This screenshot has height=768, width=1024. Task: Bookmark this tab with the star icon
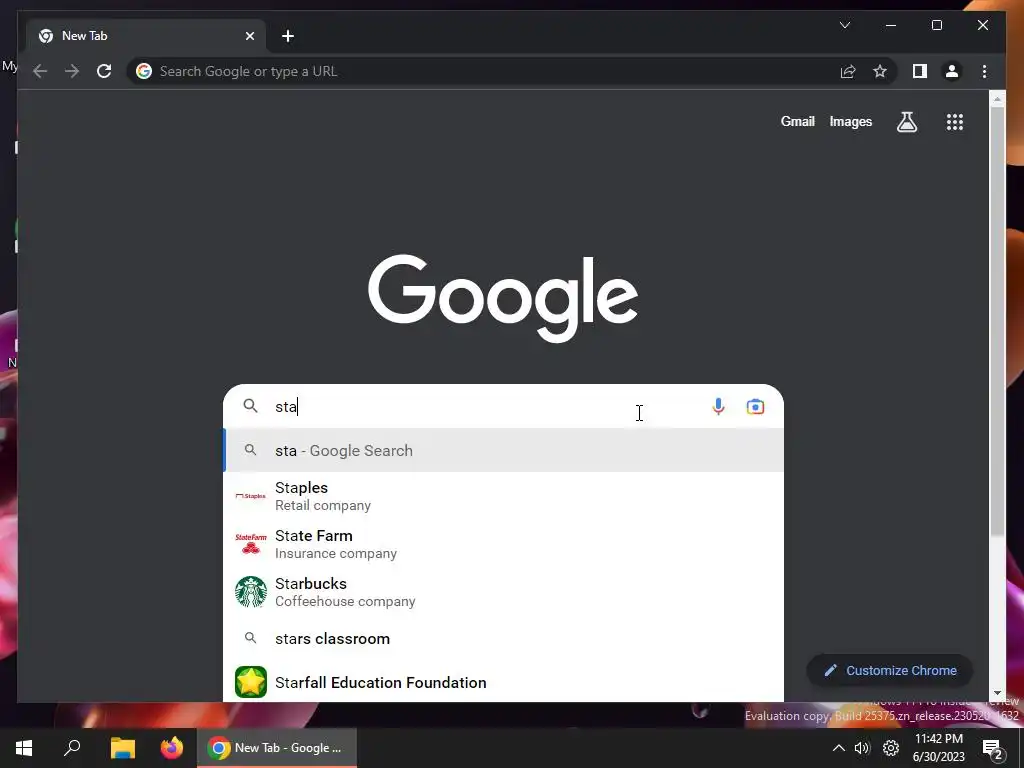tap(880, 71)
